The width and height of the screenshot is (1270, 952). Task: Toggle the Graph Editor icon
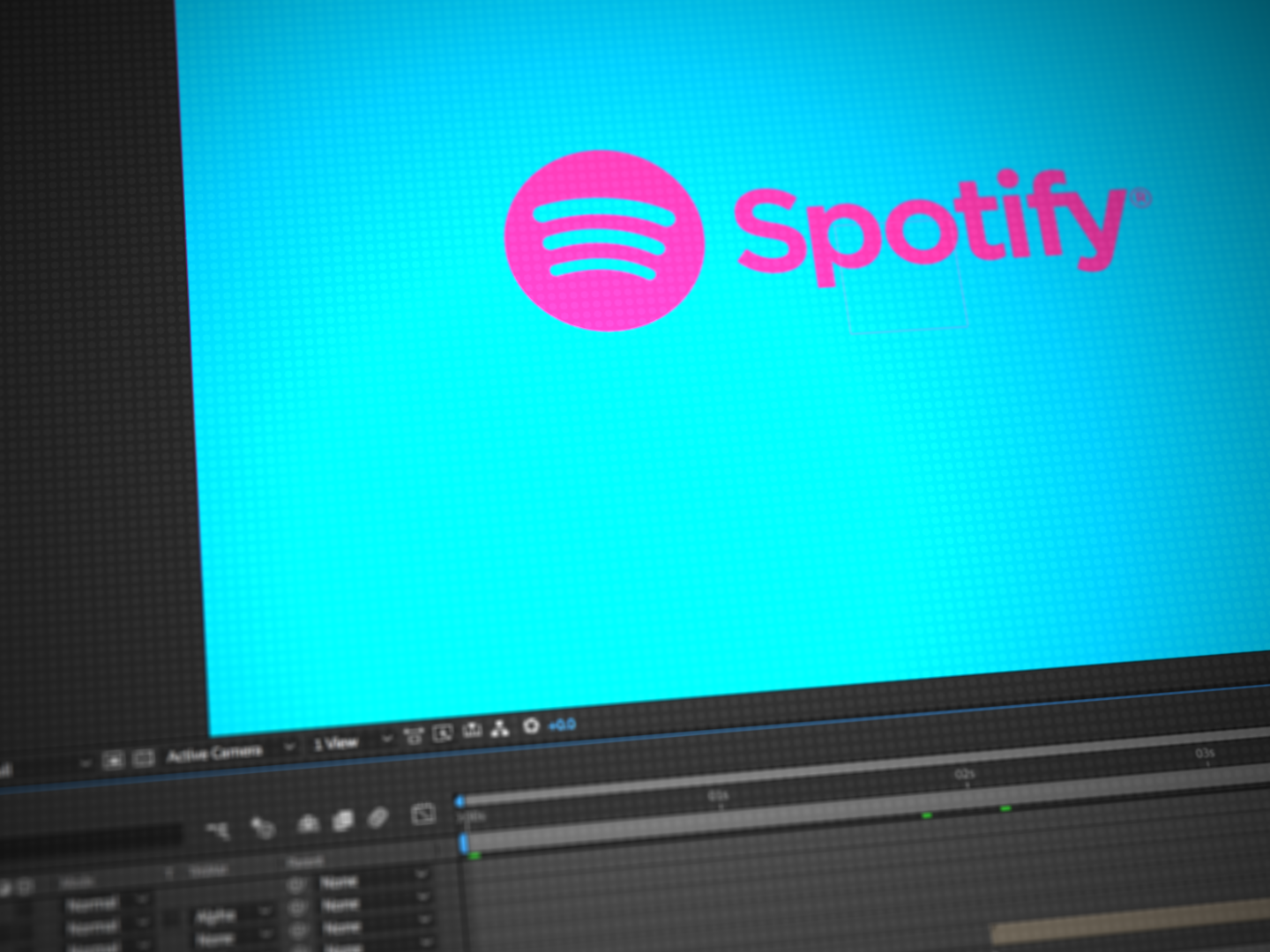point(423,814)
